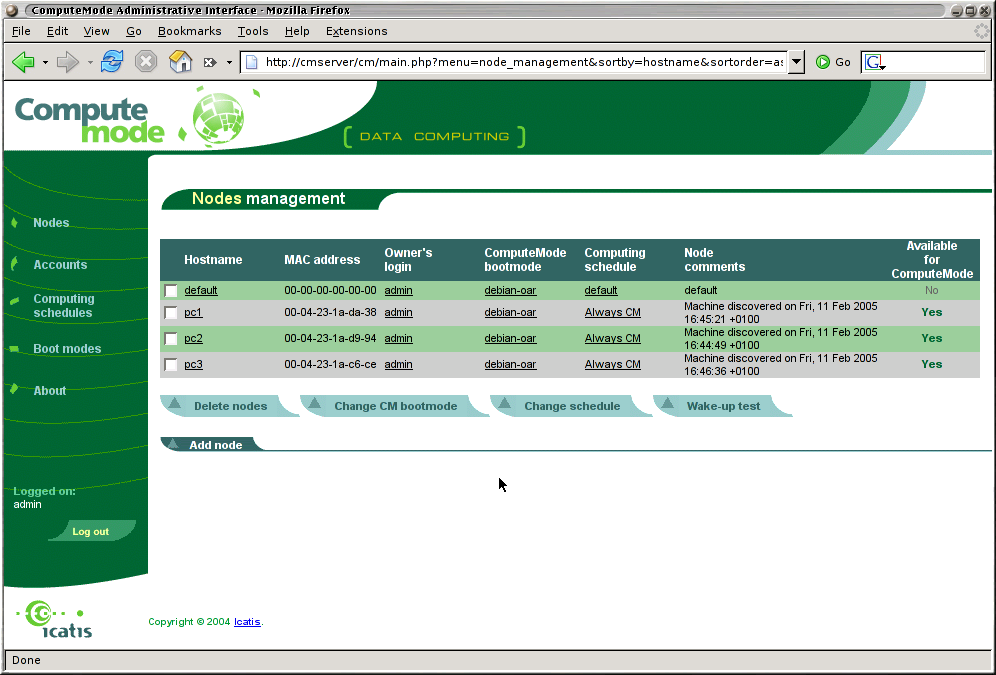The height and width of the screenshot is (675, 996).
Task: Mark the pc3 row checkbox
Action: click(171, 365)
